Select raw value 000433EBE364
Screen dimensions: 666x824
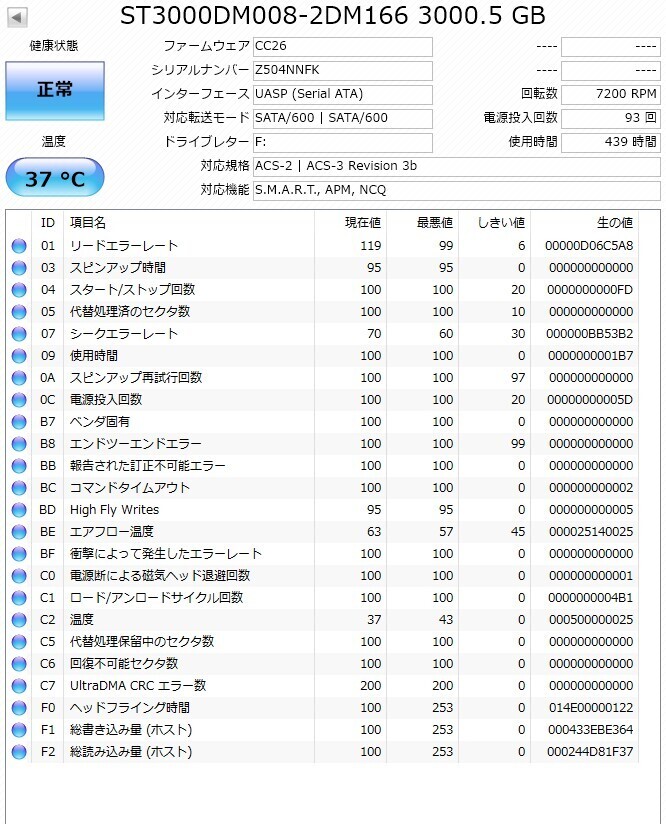[590, 730]
